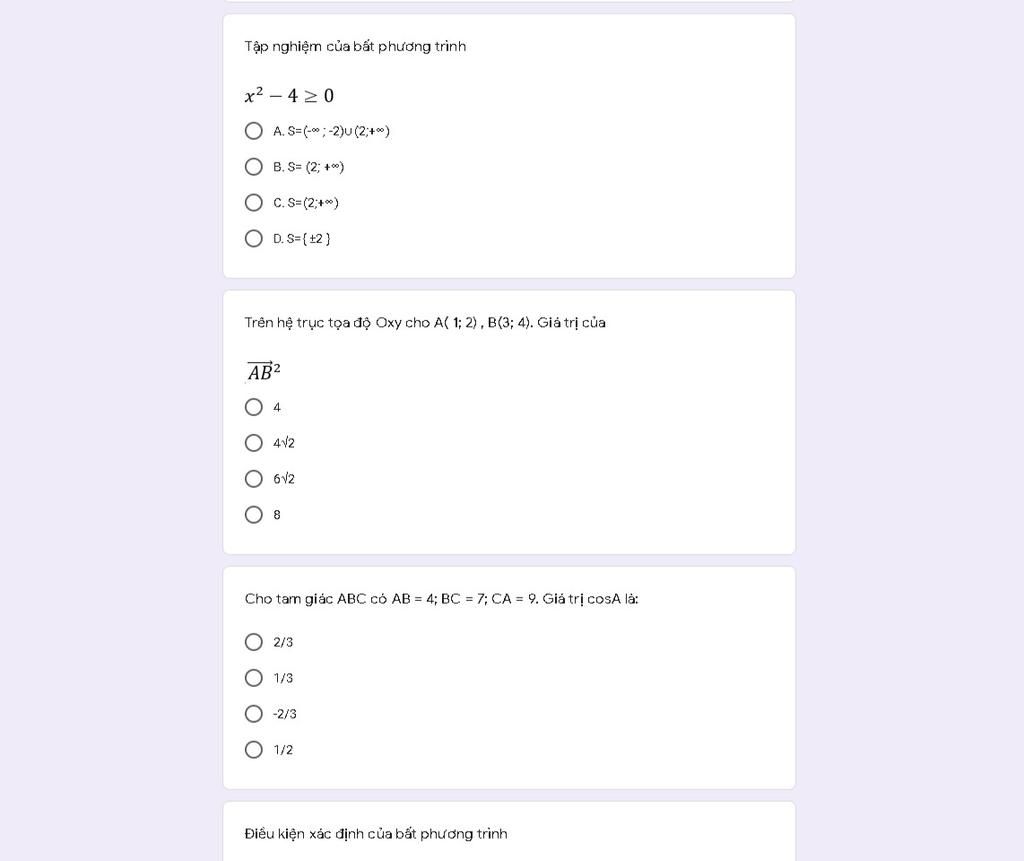Viewport: 1024px width, 861px height.
Task: Select answer 8 for vector AB squared
Action: click(253, 515)
